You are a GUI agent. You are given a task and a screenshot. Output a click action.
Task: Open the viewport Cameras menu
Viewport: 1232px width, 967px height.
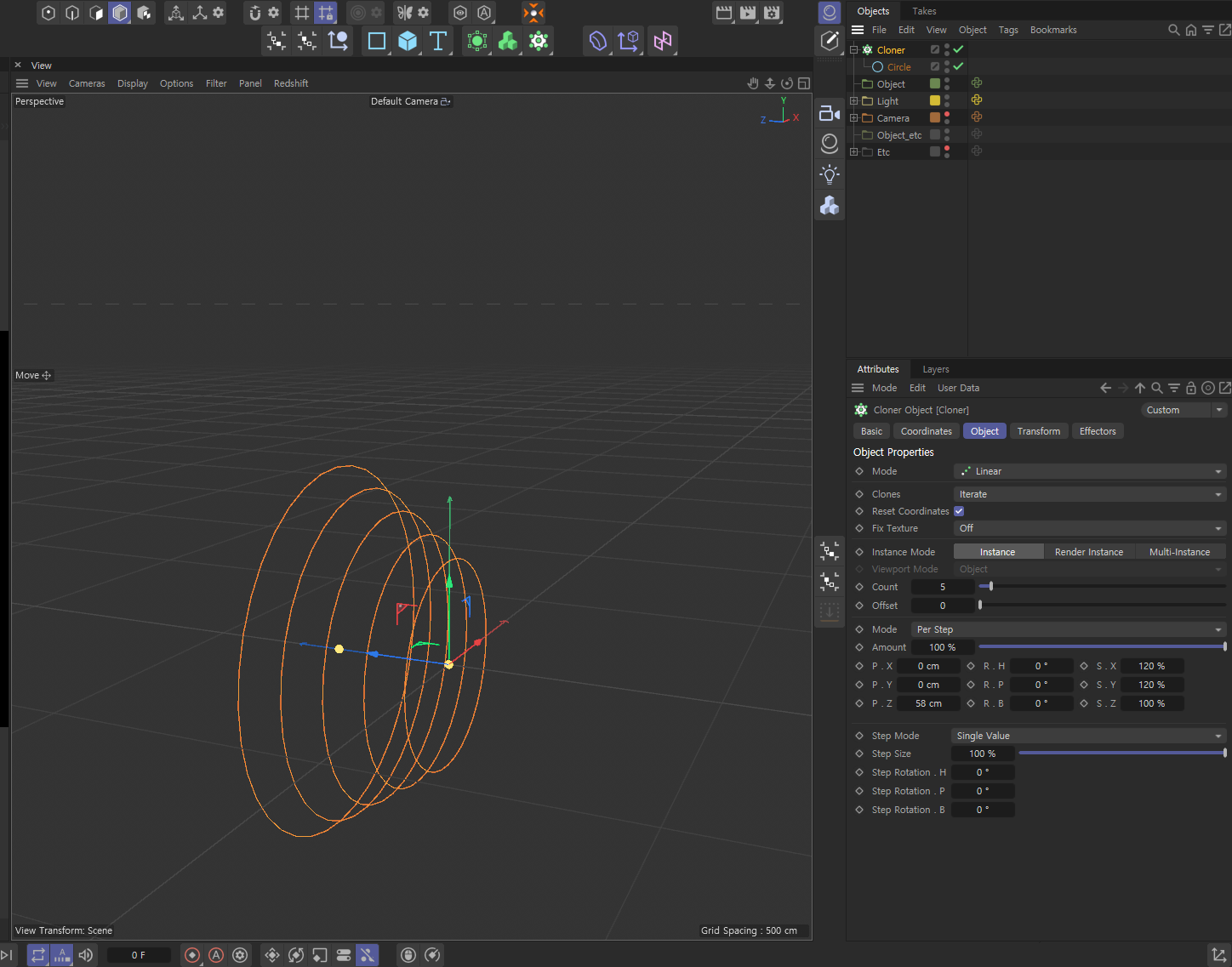(x=87, y=83)
